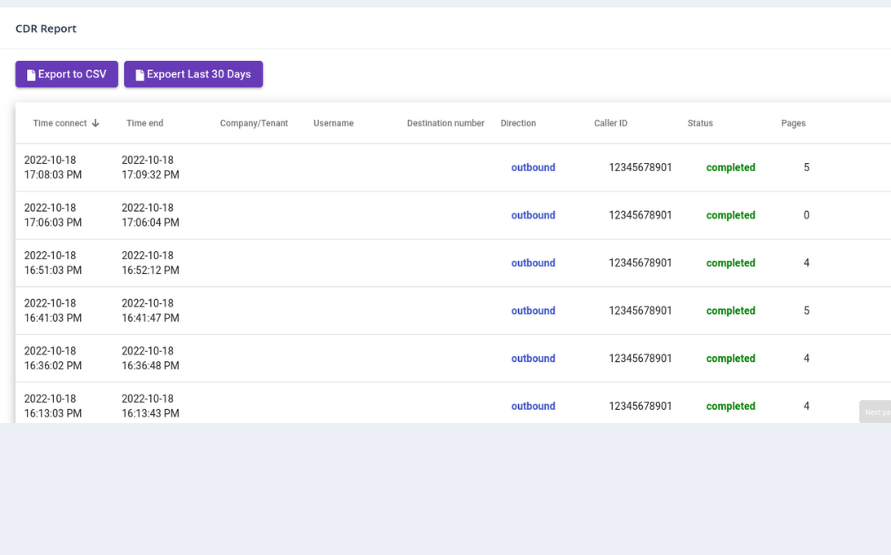Click the Next page tooltip button
Viewport: 891px width, 555px height.
[875, 412]
